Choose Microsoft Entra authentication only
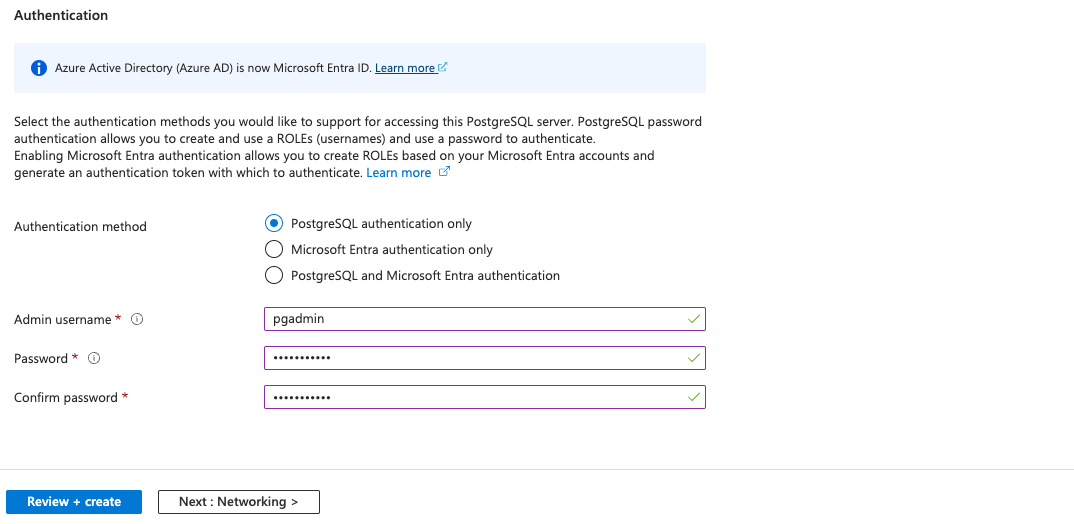 click(x=274, y=250)
